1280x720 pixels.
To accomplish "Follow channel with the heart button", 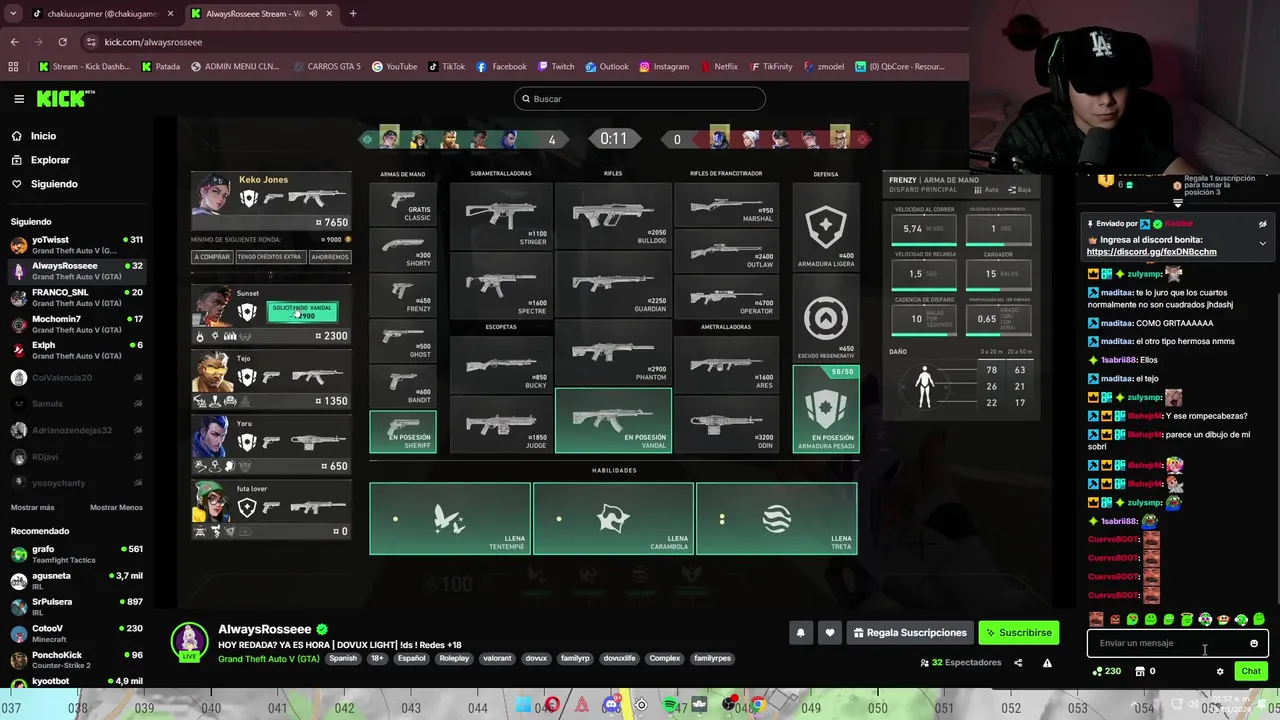I will [829, 632].
